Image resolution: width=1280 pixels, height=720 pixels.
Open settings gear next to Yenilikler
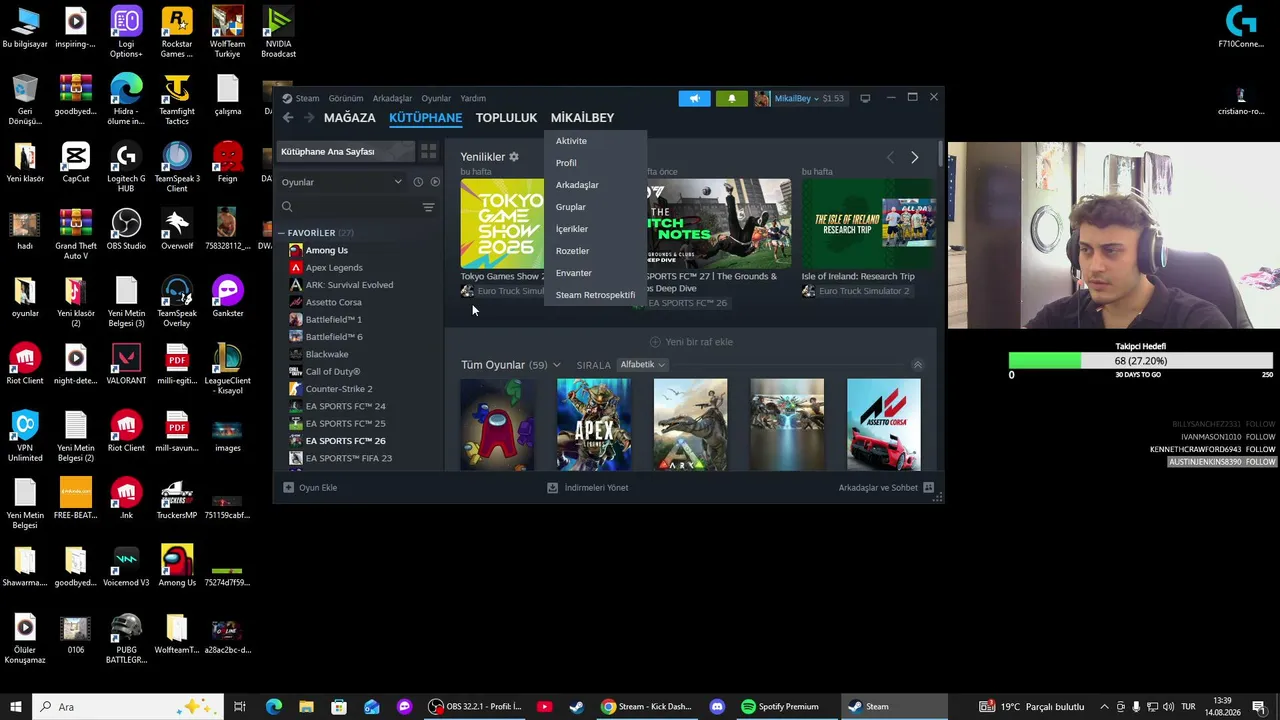(514, 157)
